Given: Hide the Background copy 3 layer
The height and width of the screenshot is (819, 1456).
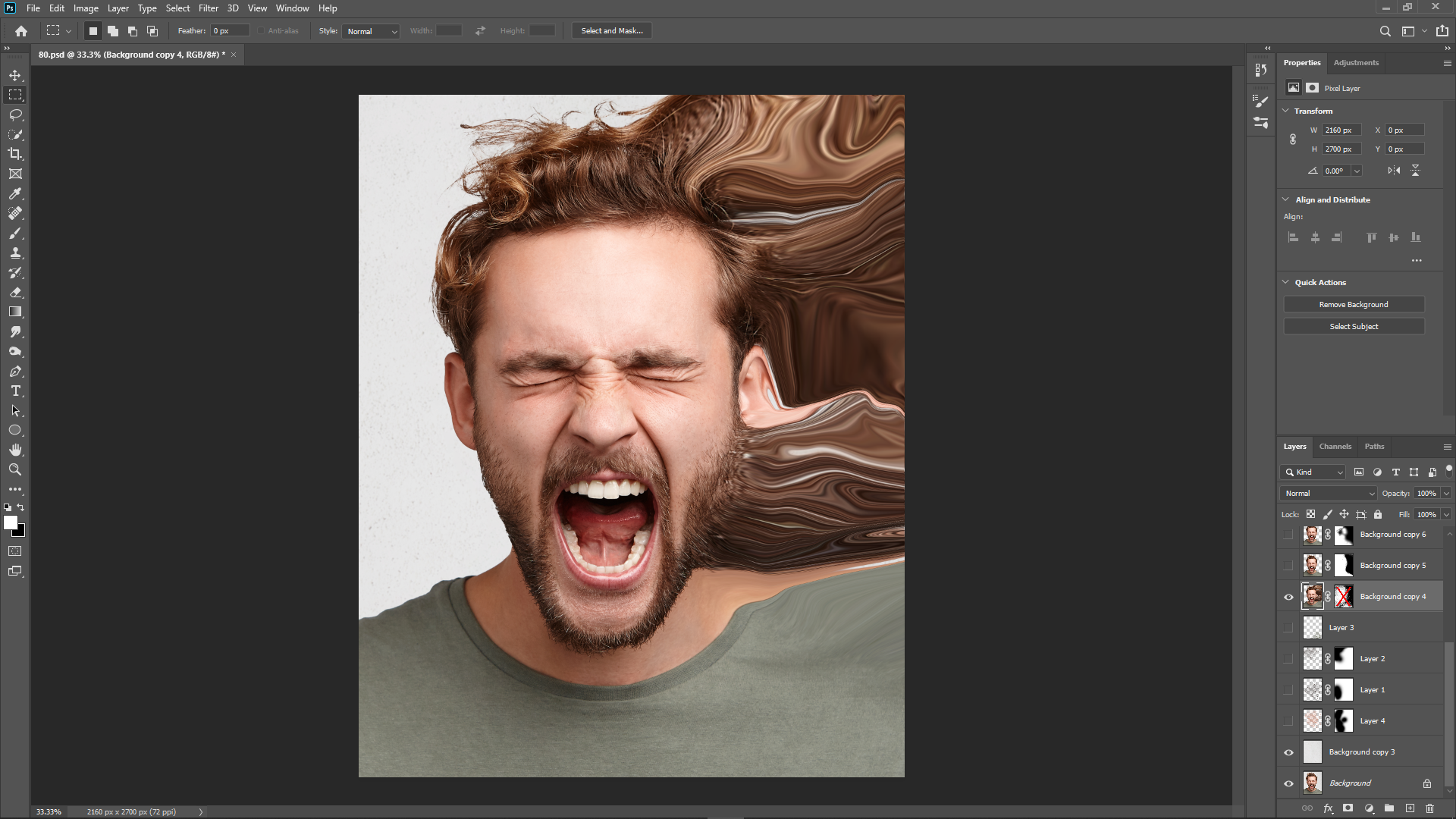Looking at the screenshot, I should (x=1288, y=752).
